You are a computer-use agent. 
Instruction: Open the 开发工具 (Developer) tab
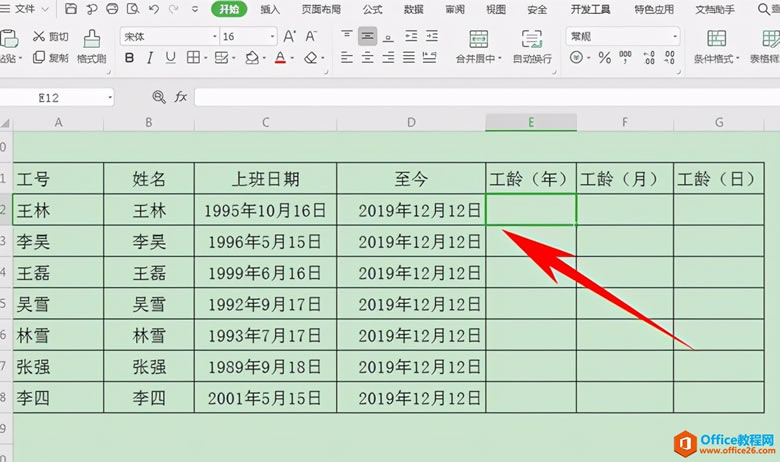pyautogui.click(x=590, y=9)
